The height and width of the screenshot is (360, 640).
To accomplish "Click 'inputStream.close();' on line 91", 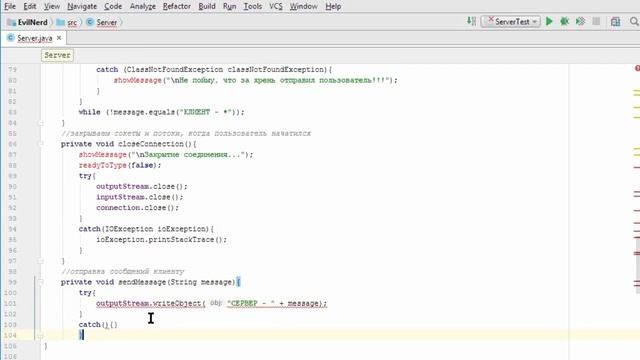I will tap(140, 197).
